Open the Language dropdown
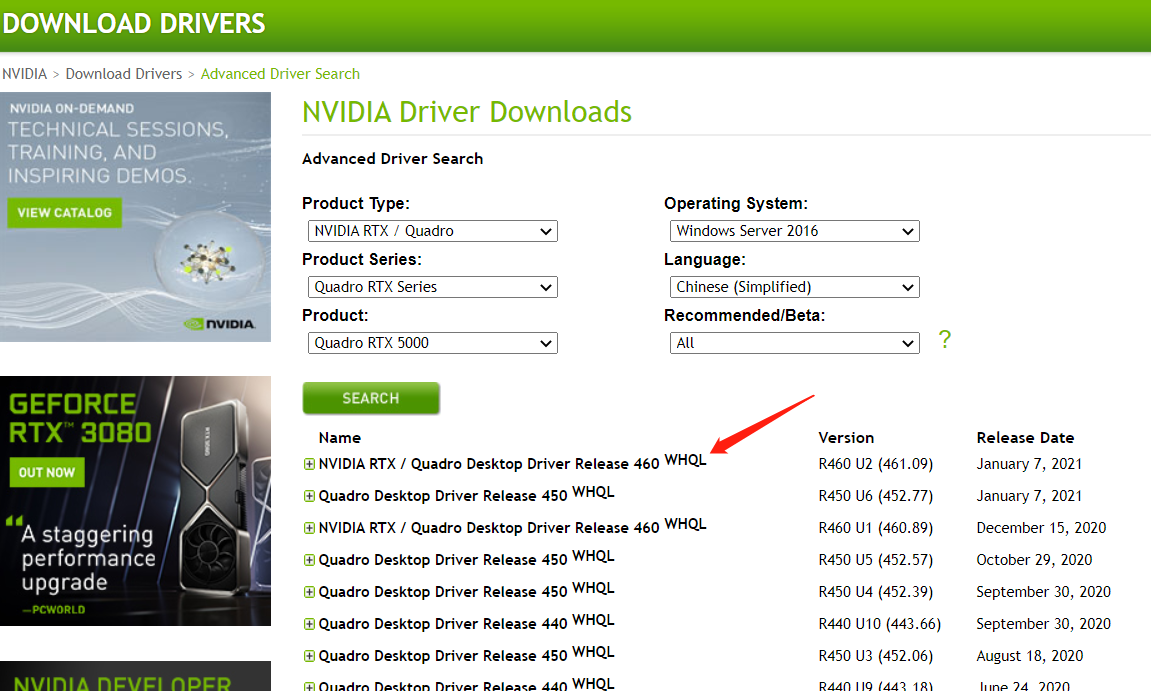This screenshot has height=699, width=1151. [x=794, y=286]
